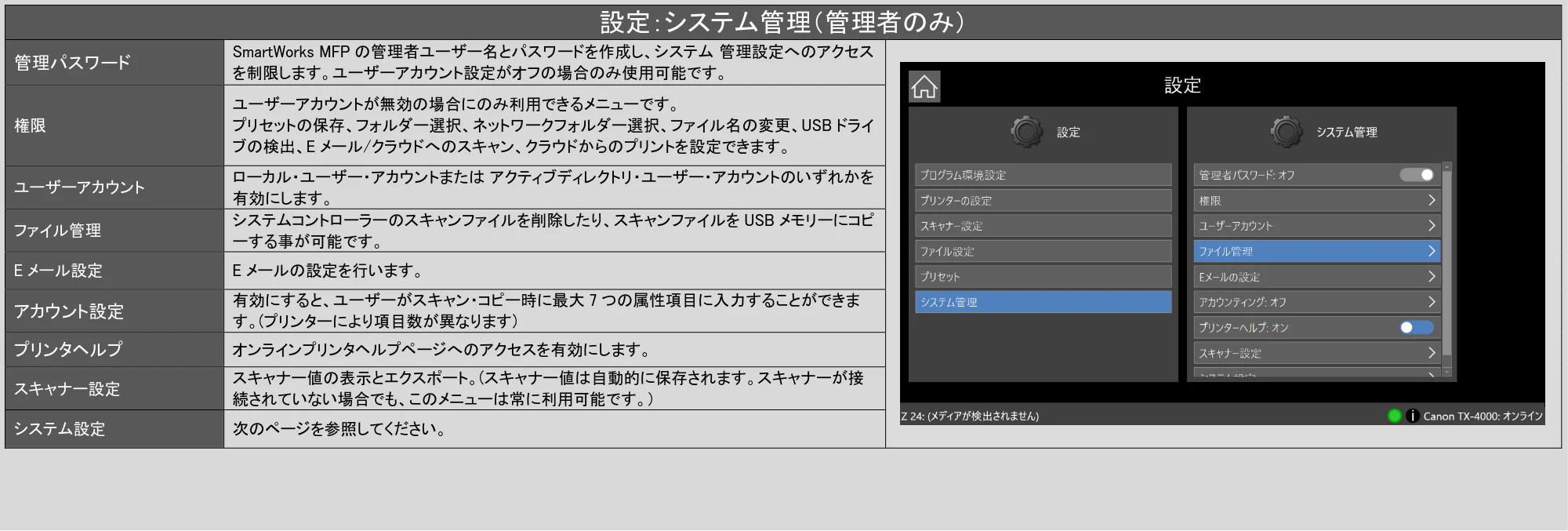Expand the Eメールの設定 row chevron
1568x531 pixels.
(1431, 276)
